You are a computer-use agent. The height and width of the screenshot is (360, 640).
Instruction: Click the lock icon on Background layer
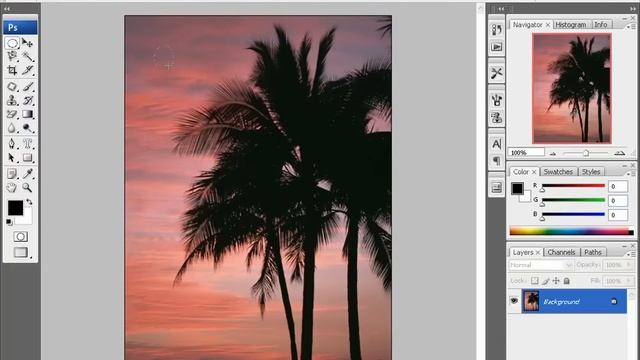(614, 301)
